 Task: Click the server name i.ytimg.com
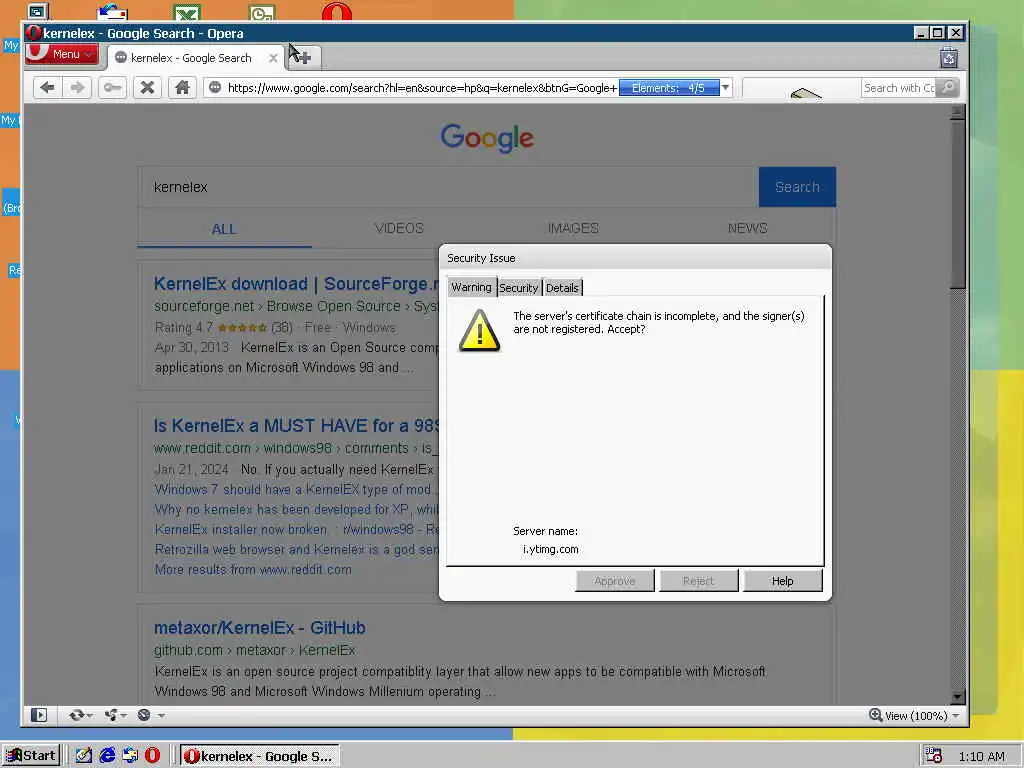(x=551, y=549)
